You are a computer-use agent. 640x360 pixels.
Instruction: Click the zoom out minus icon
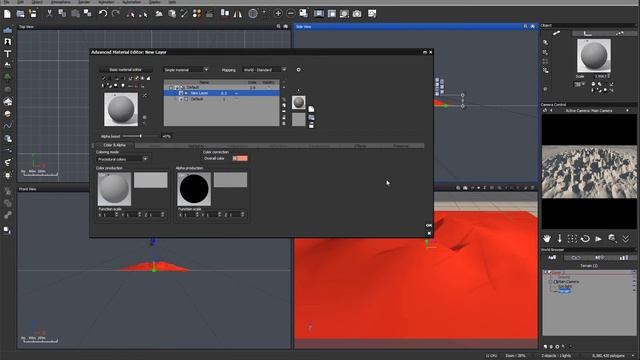(291, 13)
